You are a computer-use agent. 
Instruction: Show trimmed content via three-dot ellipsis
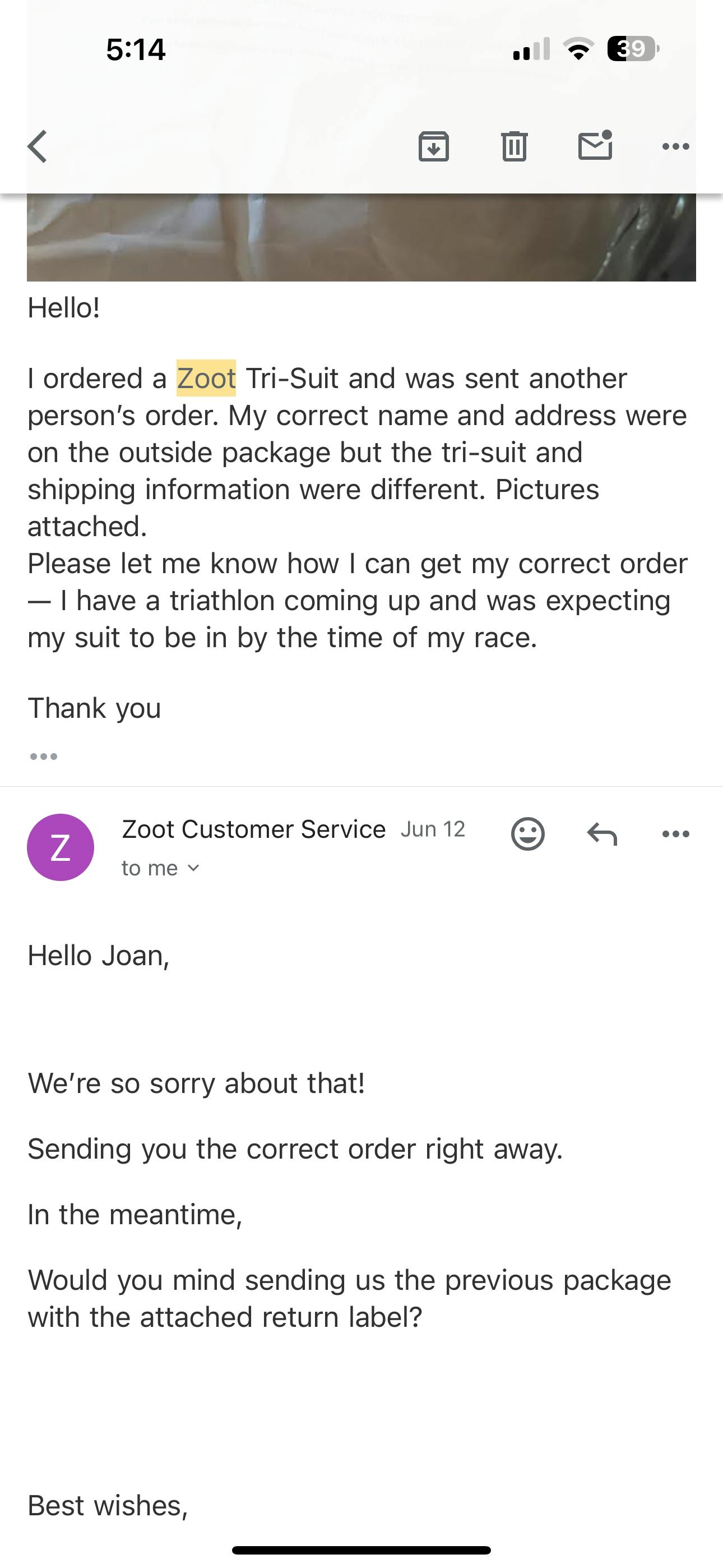pyautogui.click(x=44, y=757)
